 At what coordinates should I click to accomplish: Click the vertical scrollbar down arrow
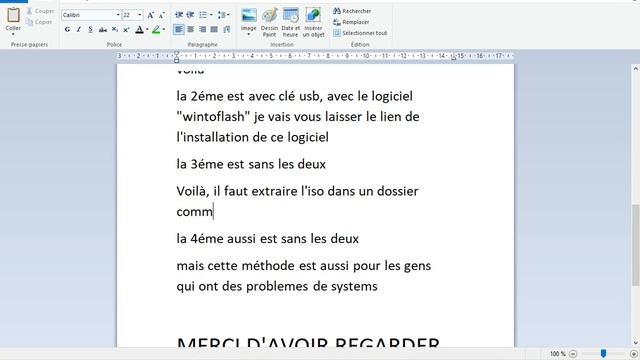click(x=636, y=343)
